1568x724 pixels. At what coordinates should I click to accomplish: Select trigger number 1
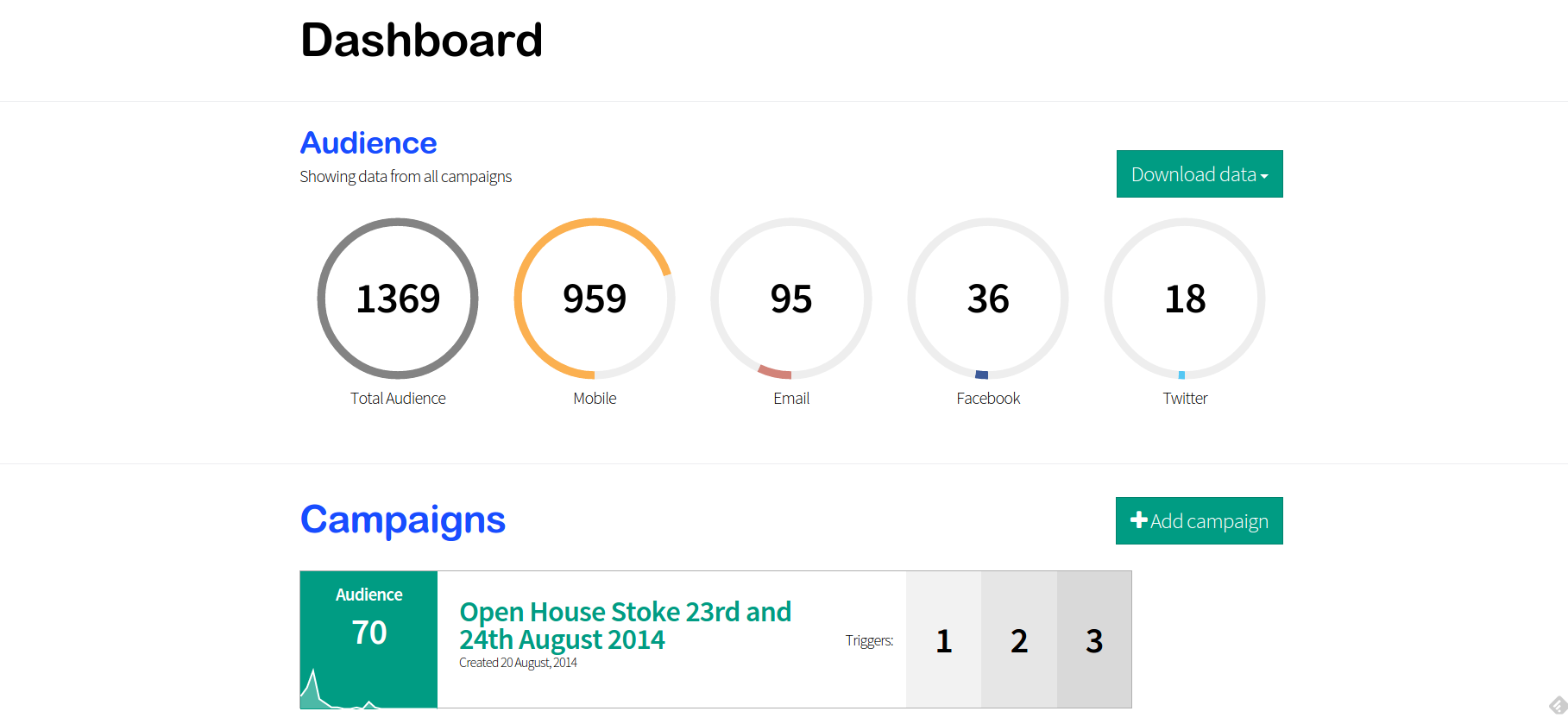tap(944, 640)
